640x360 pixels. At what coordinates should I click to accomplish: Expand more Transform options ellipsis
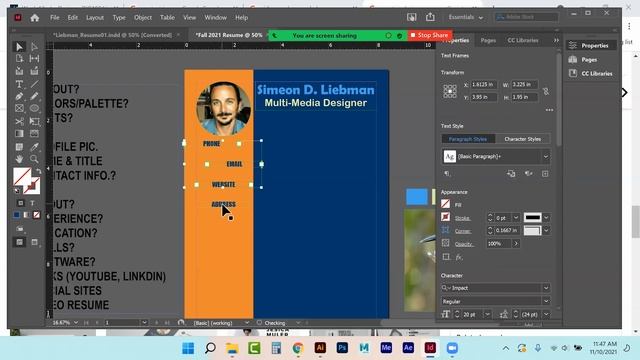[x=549, y=110]
